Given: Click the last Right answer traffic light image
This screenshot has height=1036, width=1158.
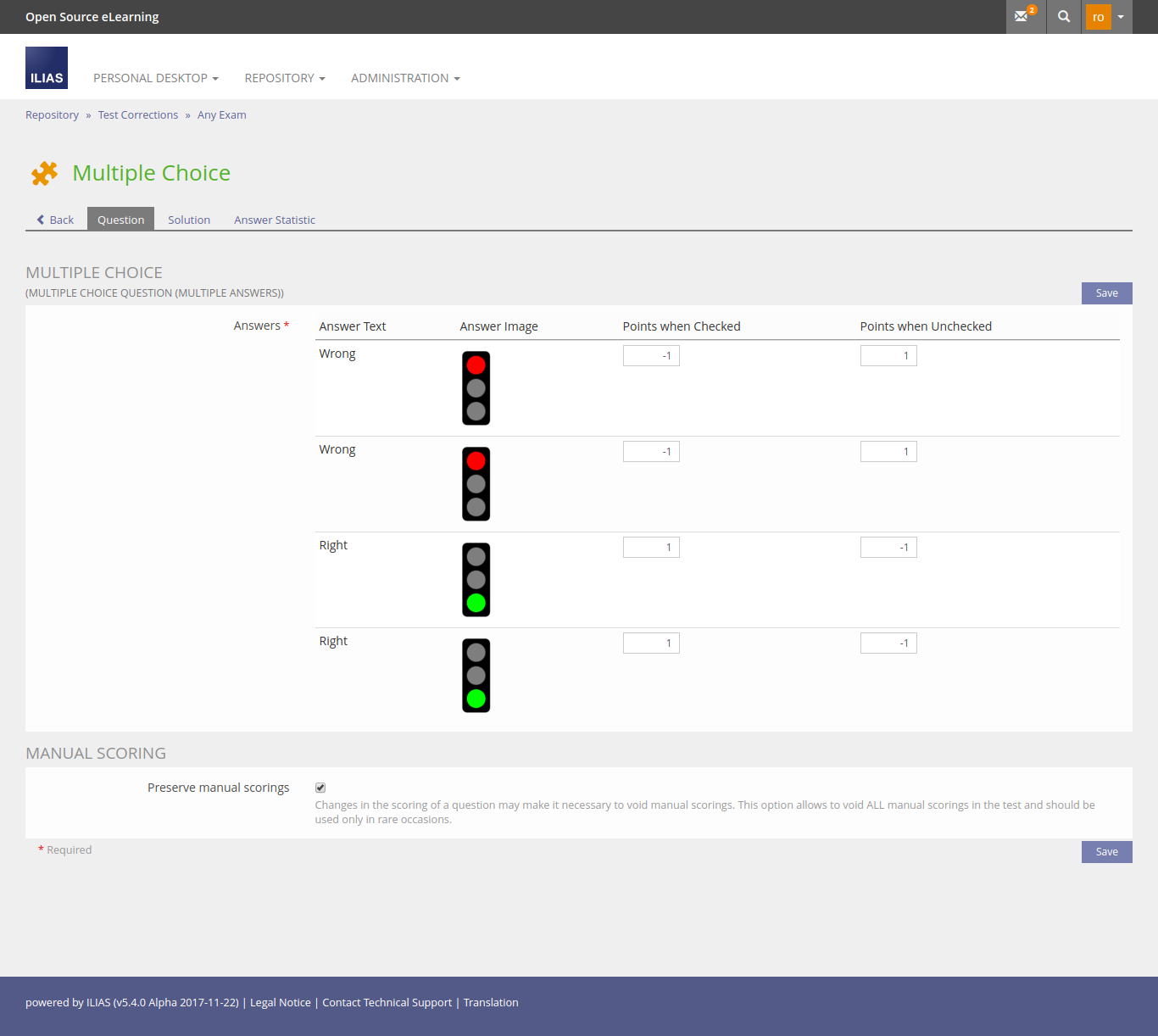Looking at the screenshot, I should (476, 676).
